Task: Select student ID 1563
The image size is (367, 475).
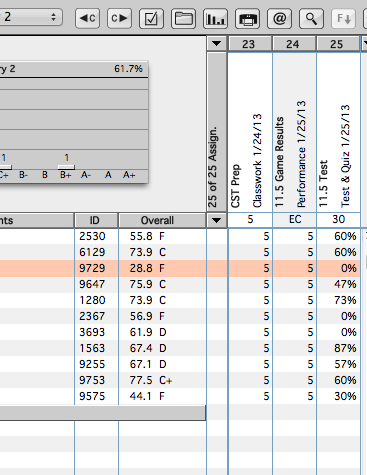Action: pyautogui.click(x=92, y=348)
